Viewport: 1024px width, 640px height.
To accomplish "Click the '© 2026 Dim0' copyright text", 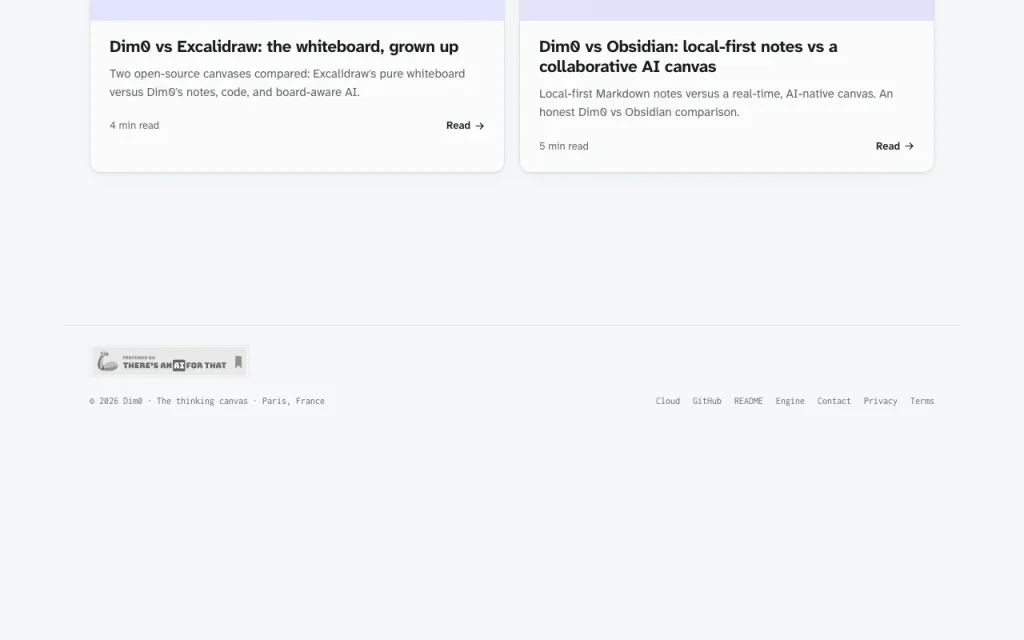I will (x=116, y=401).
